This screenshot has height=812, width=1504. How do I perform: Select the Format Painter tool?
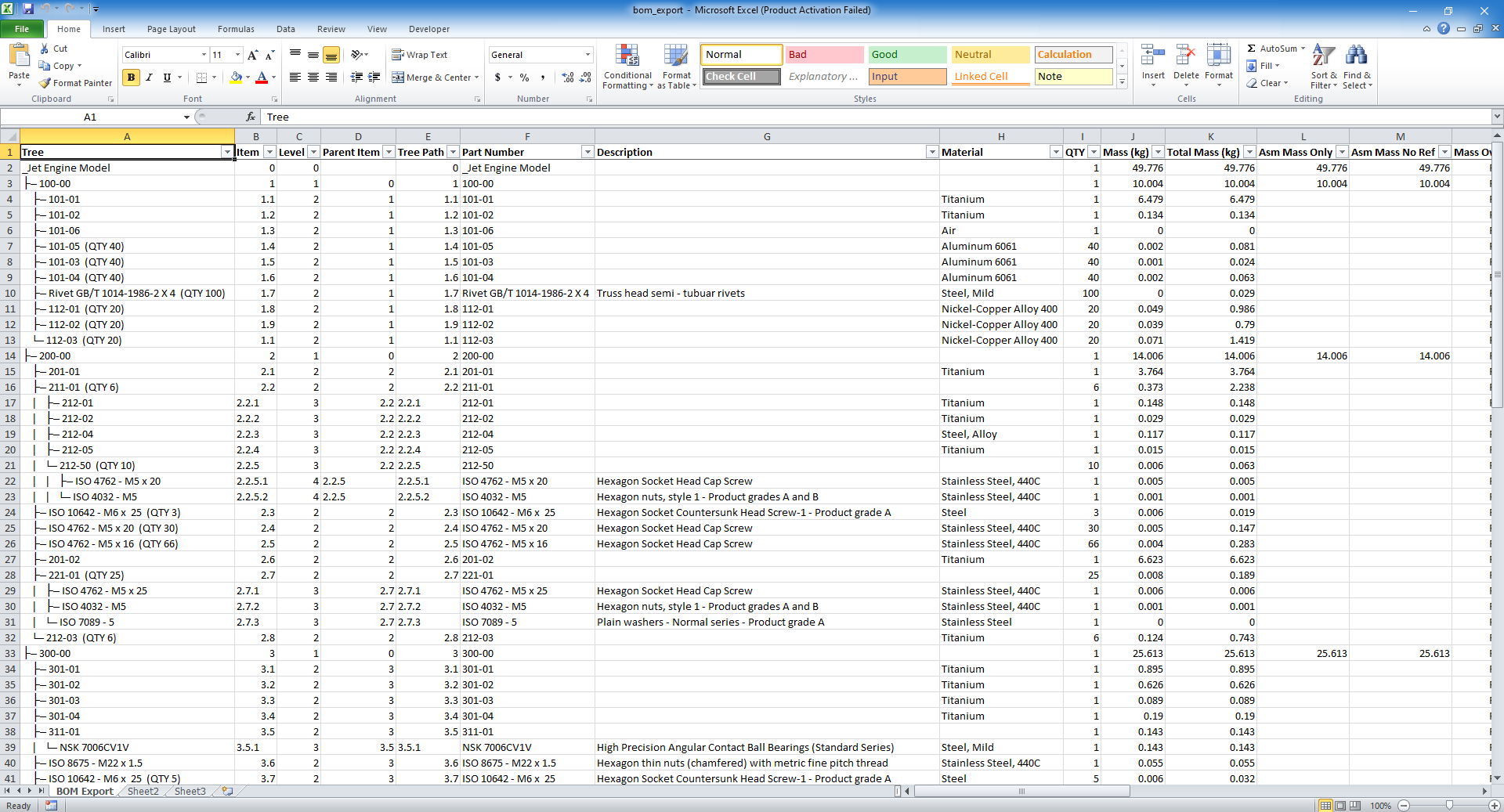point(74,82)
